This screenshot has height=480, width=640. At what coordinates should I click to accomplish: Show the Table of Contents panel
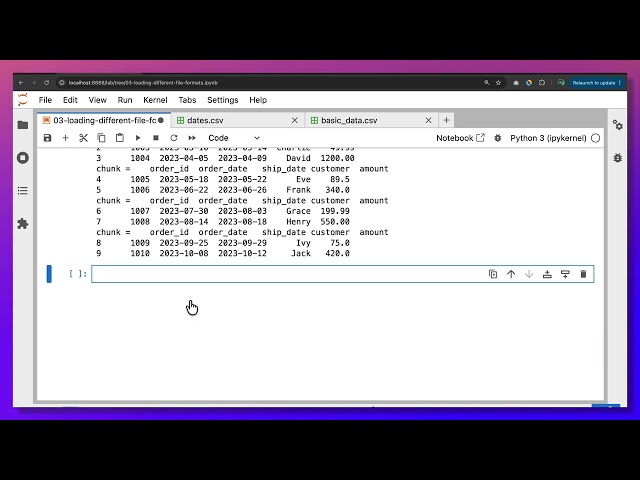pos(23,191)
